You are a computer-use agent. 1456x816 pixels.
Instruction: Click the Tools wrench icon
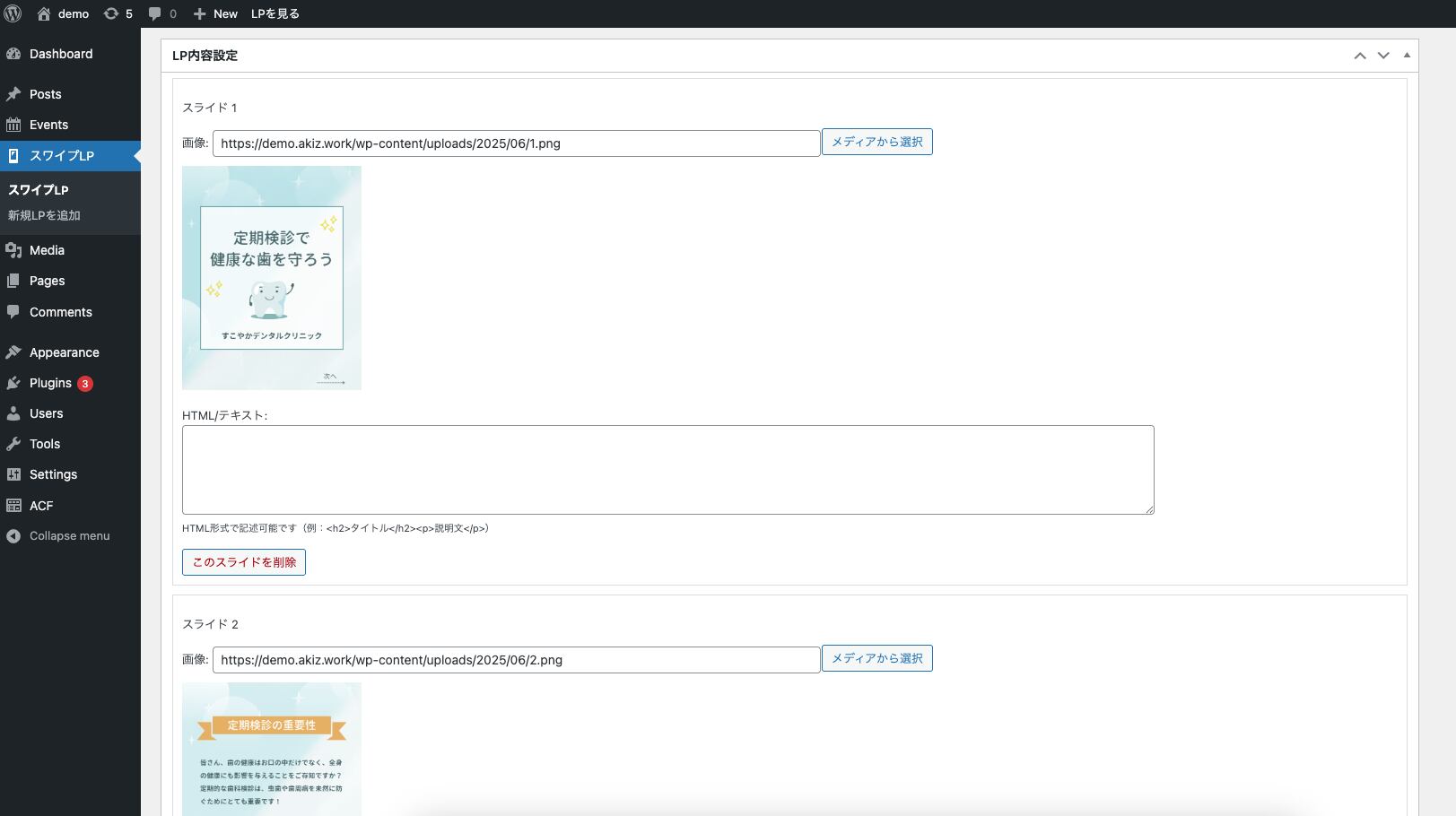click(x=13, y=444)
